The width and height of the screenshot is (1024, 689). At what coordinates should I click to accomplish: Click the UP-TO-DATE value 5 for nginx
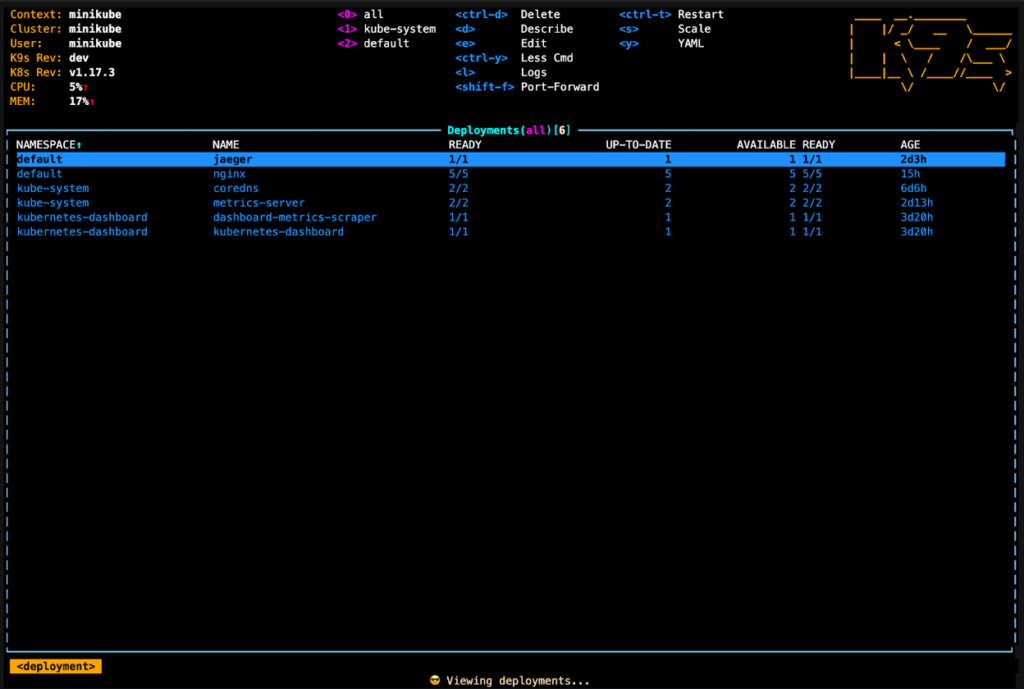[667, 174]
